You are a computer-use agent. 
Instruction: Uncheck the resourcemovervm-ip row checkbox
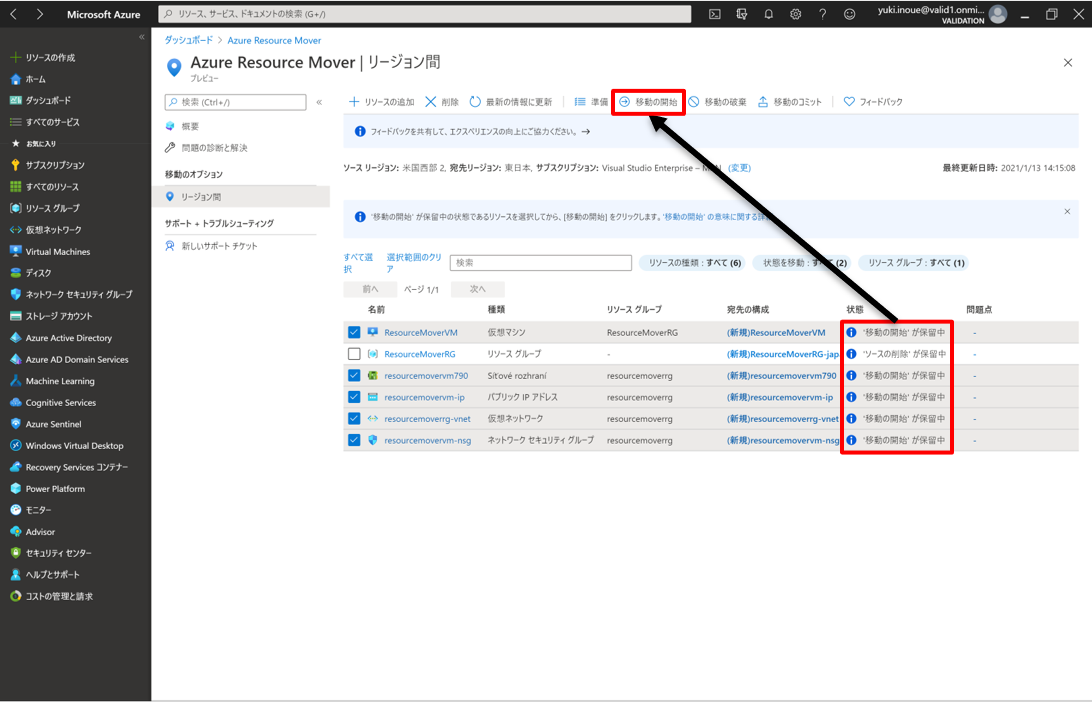354,398
